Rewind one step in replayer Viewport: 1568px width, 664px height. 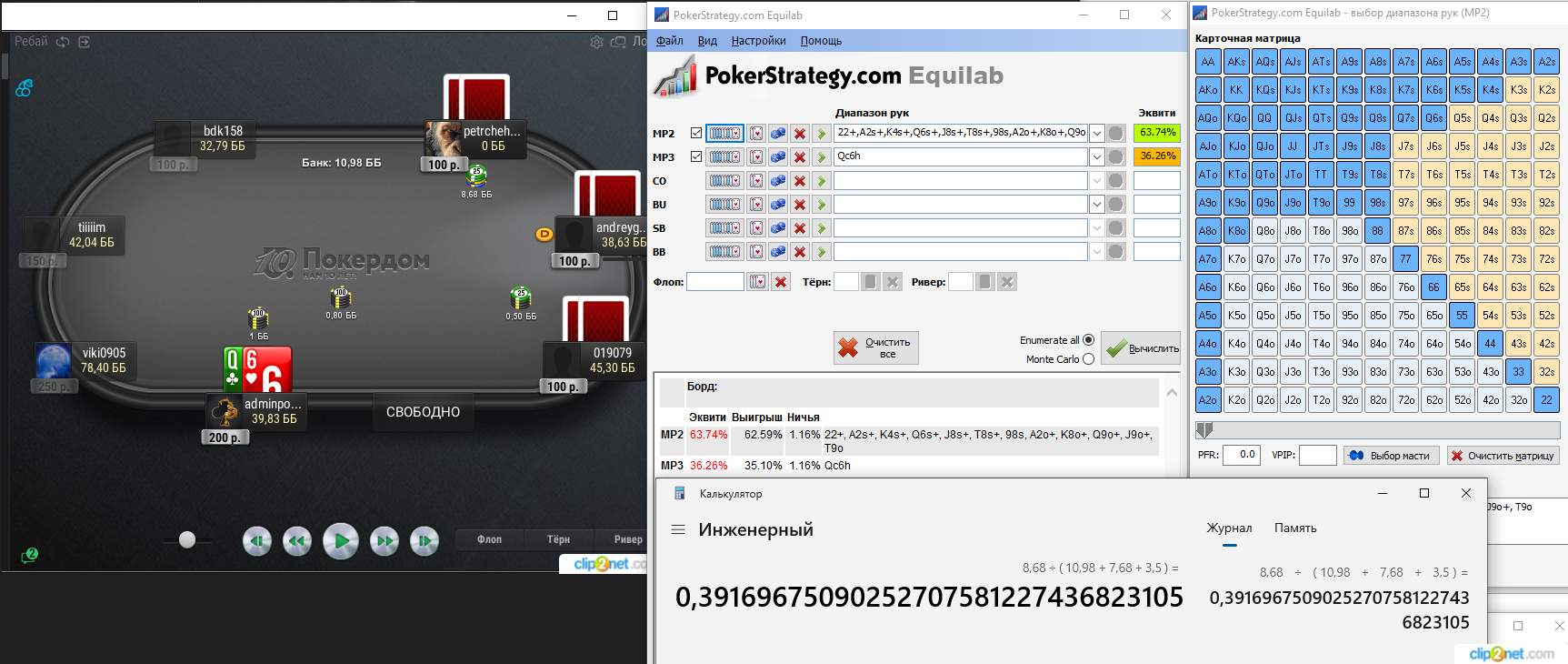(x=297, y=541)
